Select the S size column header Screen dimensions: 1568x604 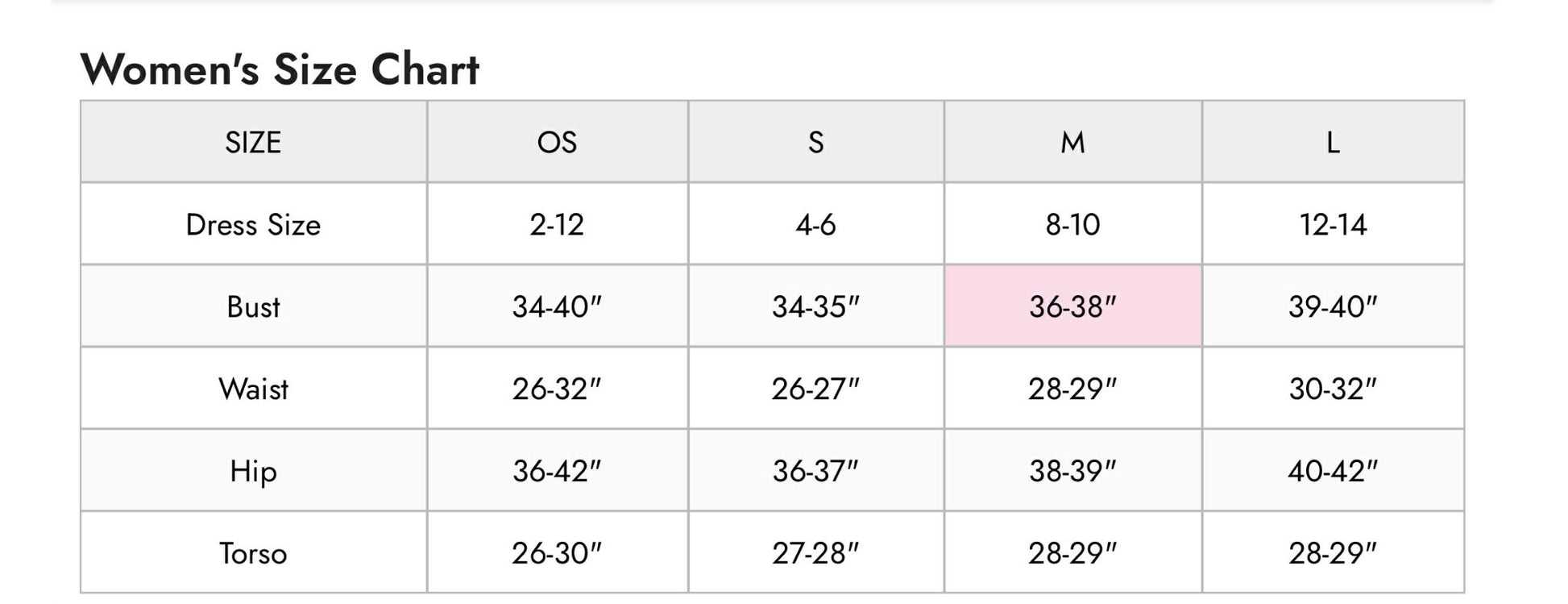tap(815, 143)
